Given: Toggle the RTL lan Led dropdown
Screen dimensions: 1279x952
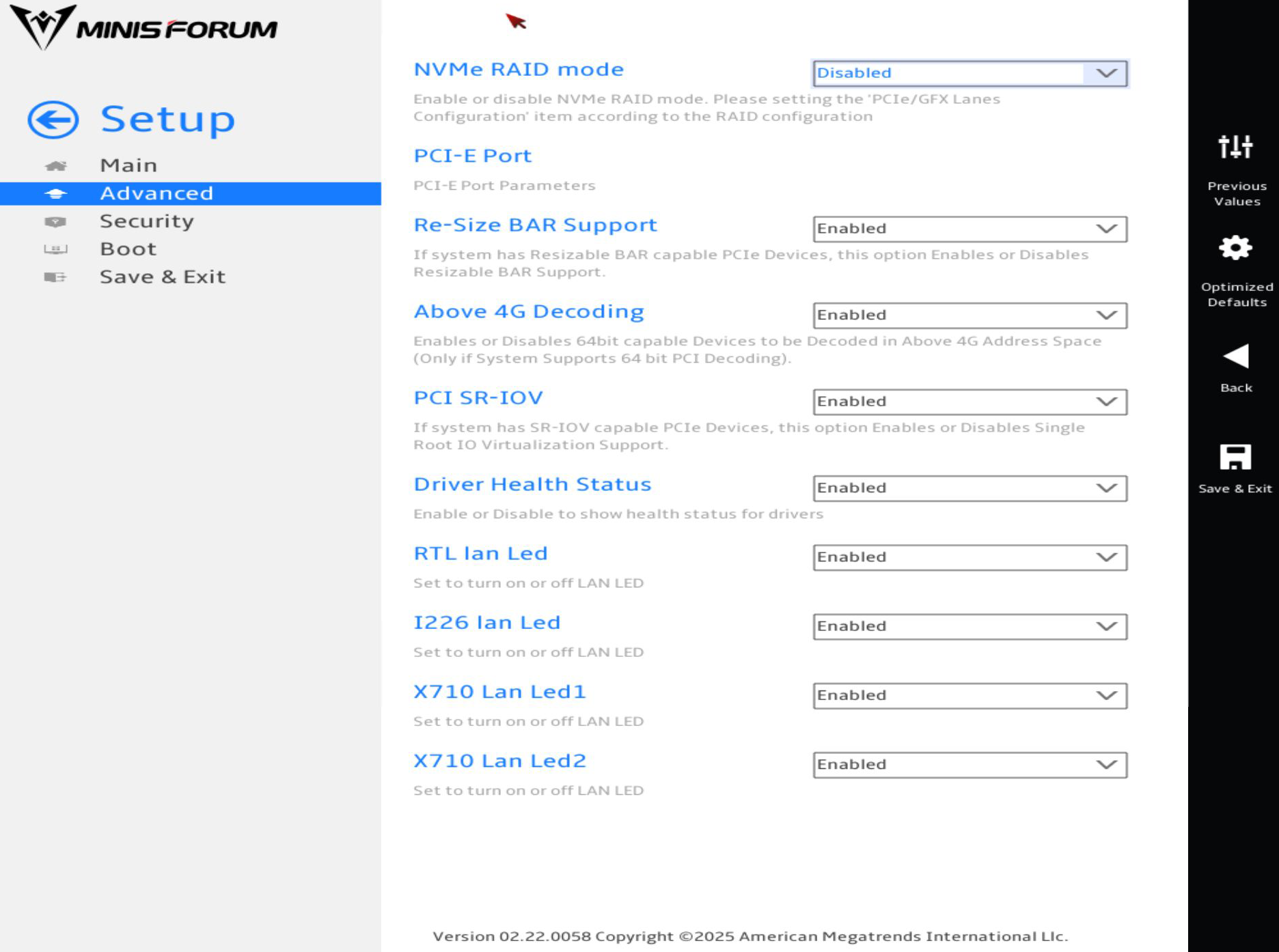Looking at the screenshot, I should 969,557.
